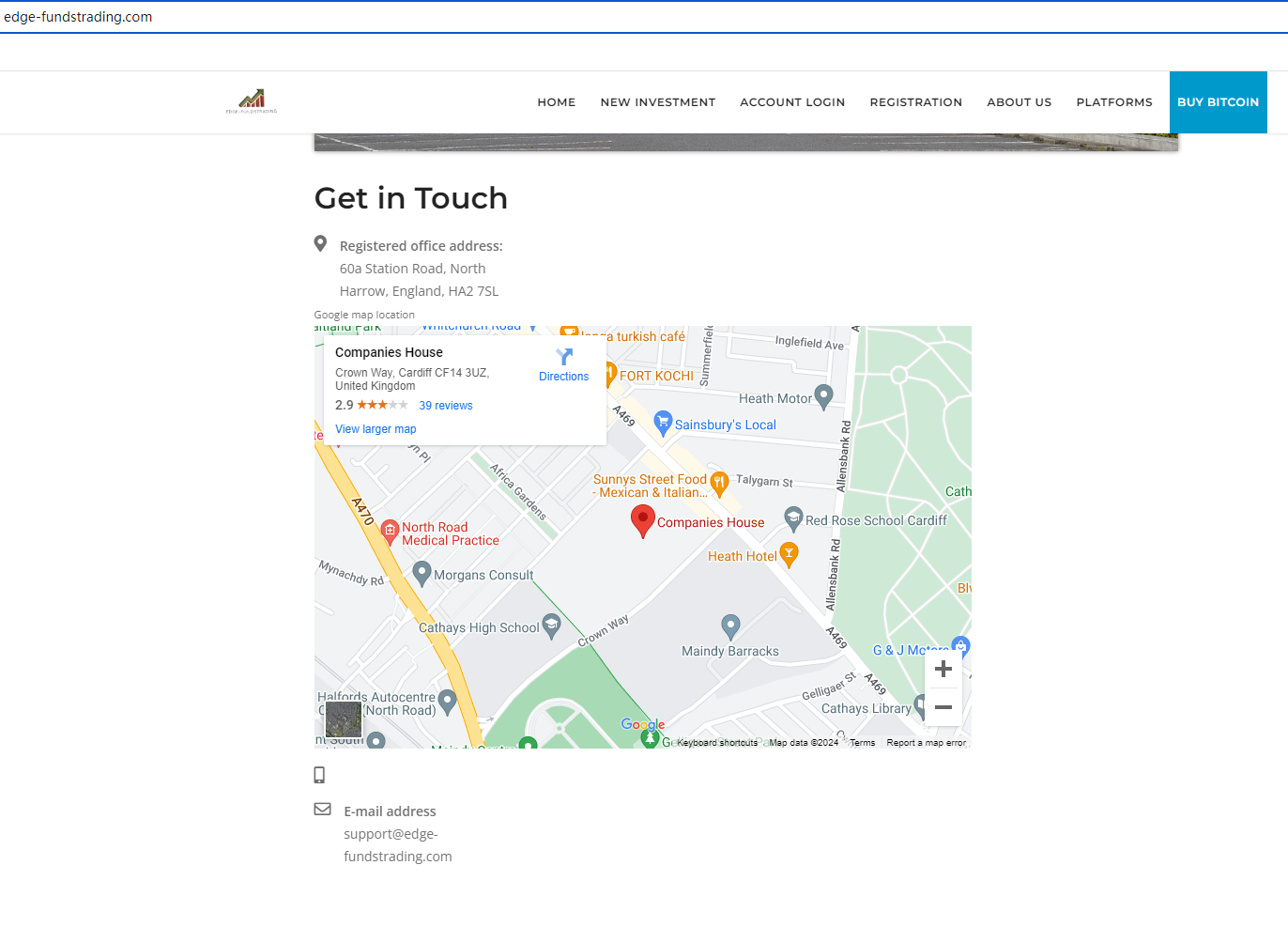This screenshot has height=927, width=1288.
Task: Click the Fort Kochi restaurant marker
Action: (608, 375)
